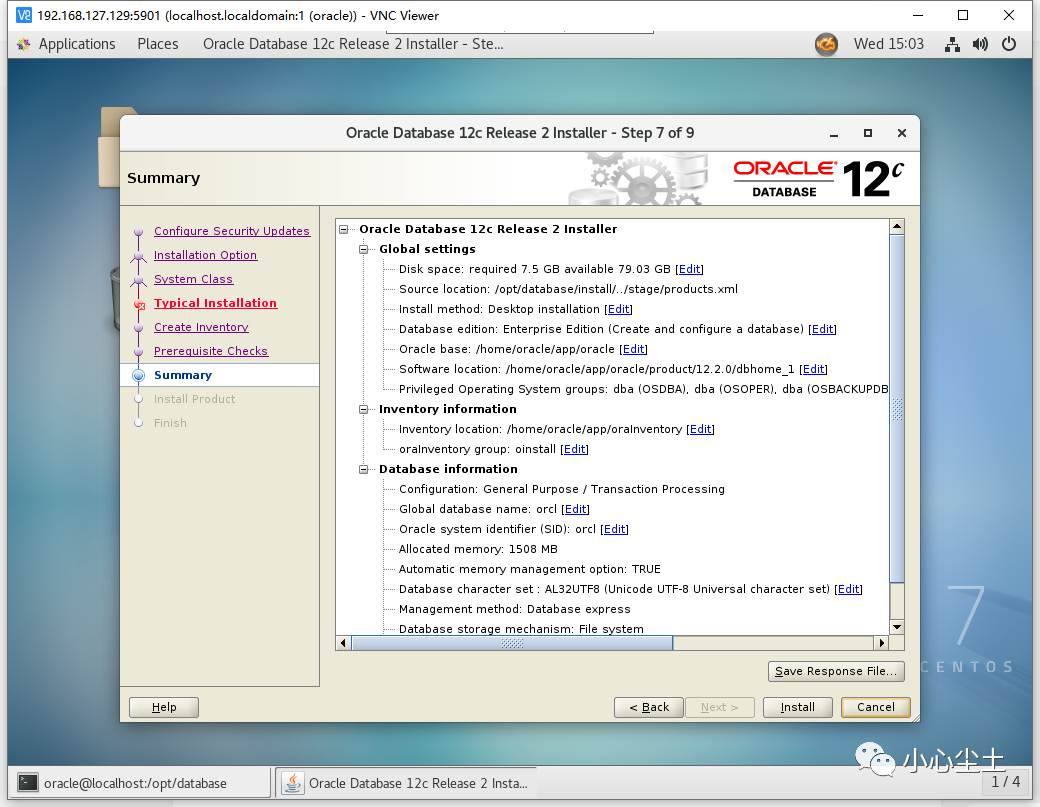1040x807 pixels.
Task: Maximize the Oracle Installer dialog
Action: click(868, 133)
